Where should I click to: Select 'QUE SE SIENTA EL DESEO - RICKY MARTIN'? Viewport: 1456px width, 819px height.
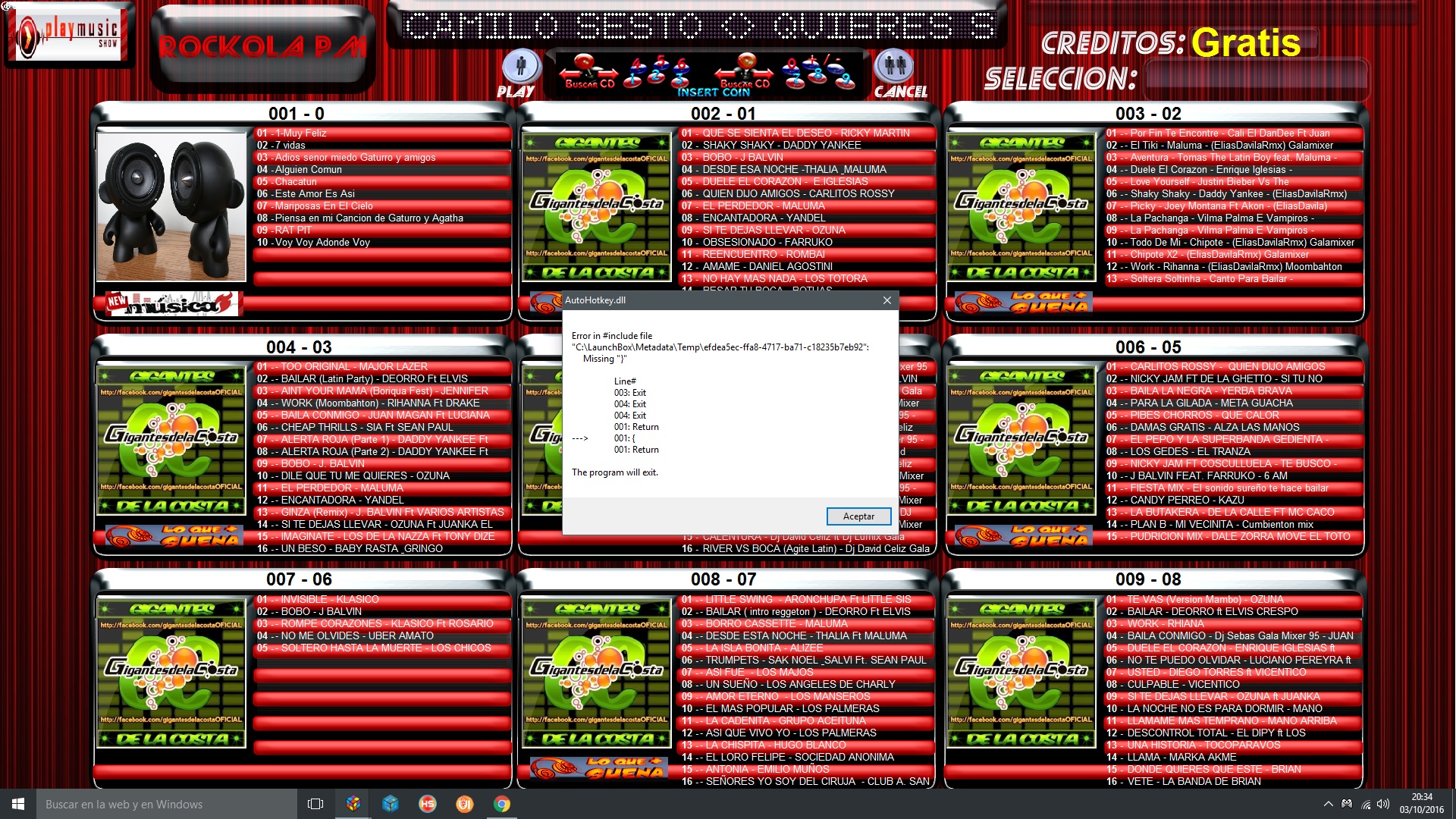806,133
